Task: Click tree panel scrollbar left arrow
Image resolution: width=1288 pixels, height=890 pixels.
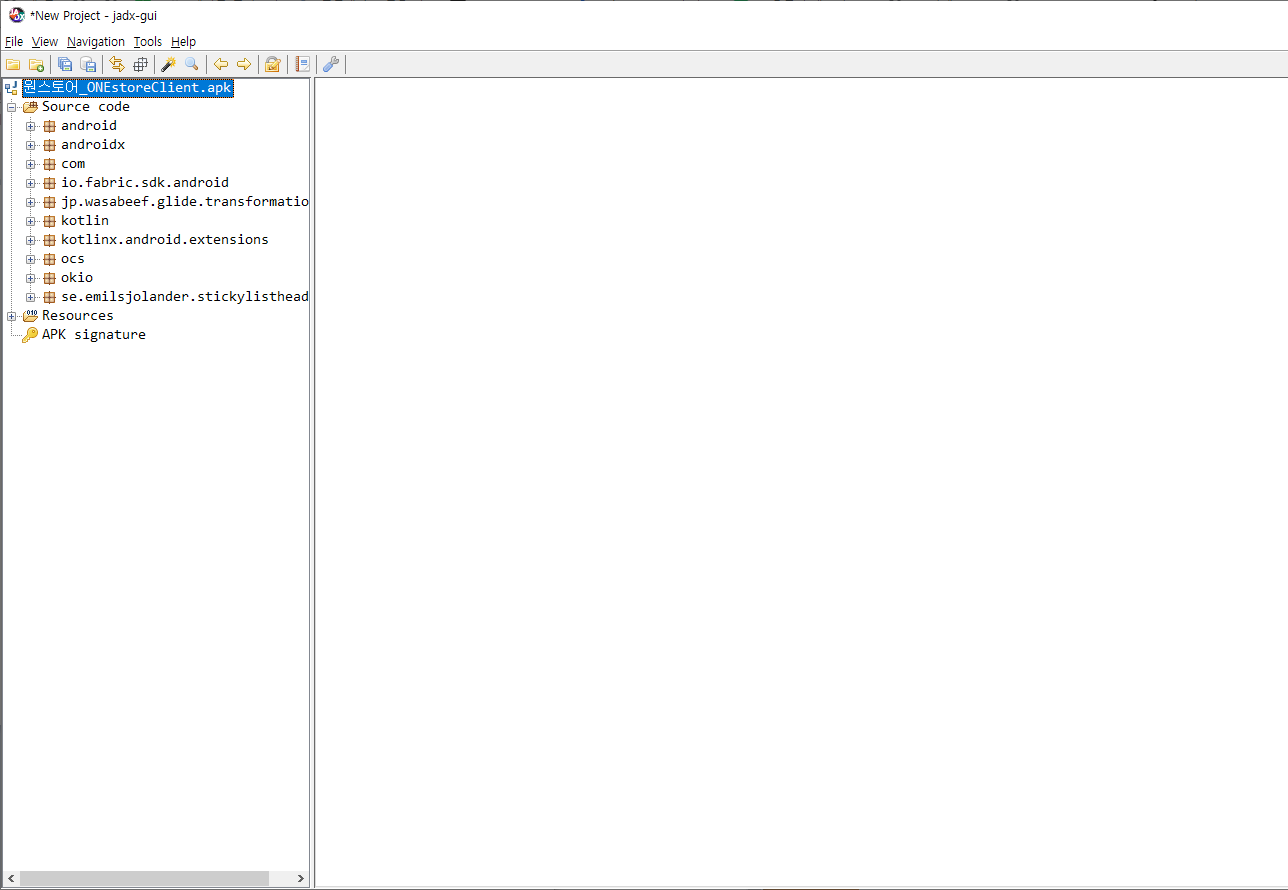Action: point(11,878)
